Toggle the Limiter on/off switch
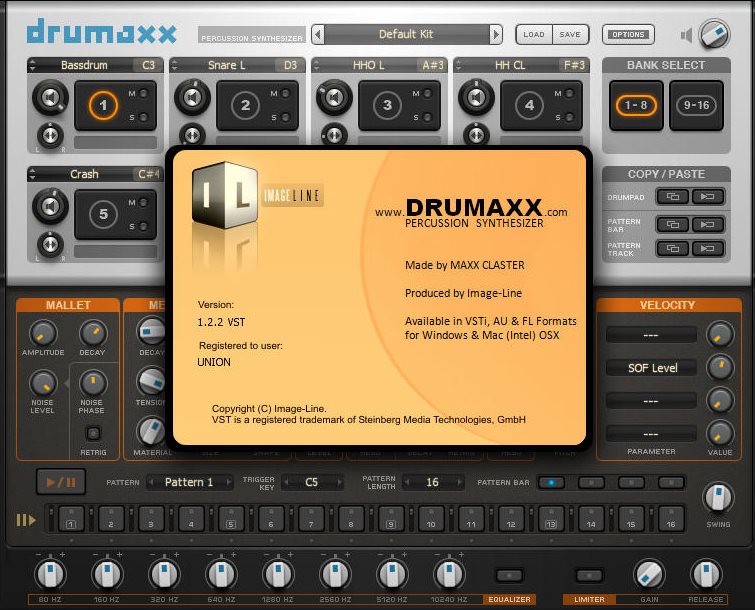The image size is (755, 610). (587, 576)
